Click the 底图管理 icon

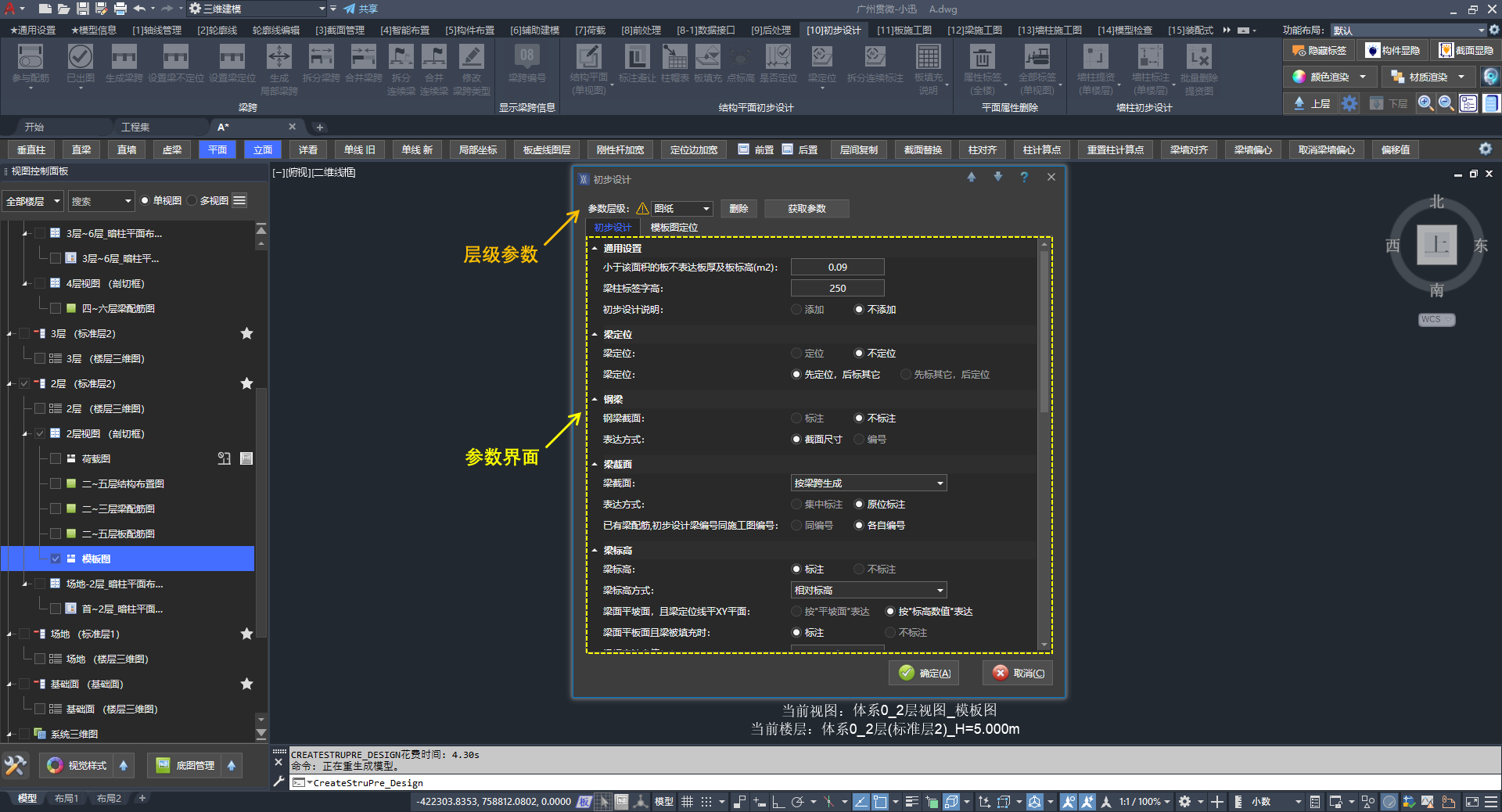pyautogui.click(x=163, y=765)
